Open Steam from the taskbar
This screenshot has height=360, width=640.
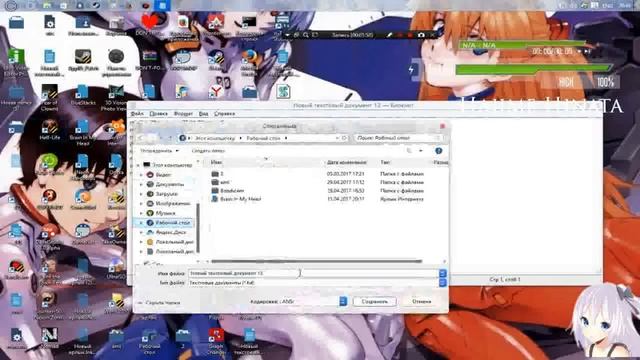tap(96, 5)
